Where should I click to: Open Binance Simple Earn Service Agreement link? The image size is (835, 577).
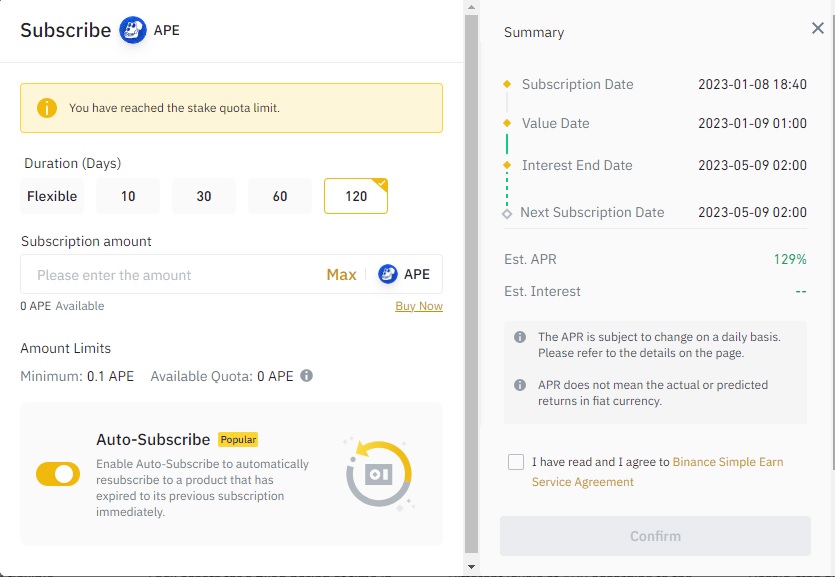coord(657,472)
